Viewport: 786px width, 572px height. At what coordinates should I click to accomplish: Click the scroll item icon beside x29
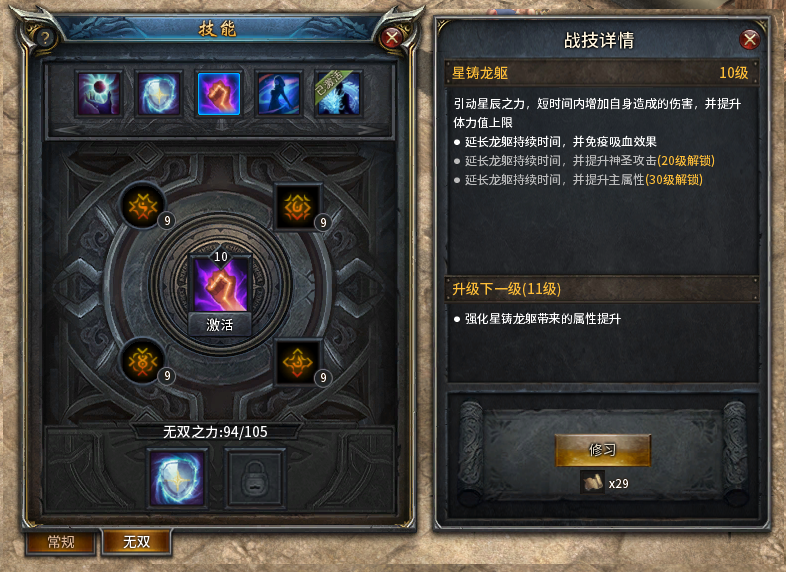tap(593, 483)
